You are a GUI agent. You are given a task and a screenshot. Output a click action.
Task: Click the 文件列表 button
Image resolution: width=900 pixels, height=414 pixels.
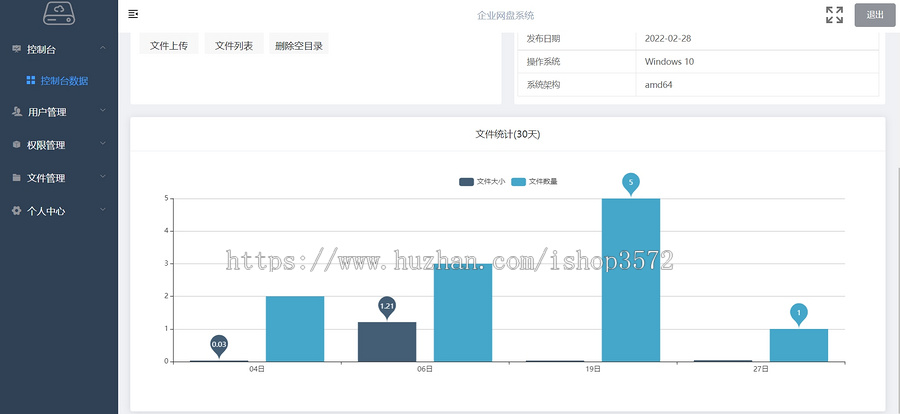pos(234,46)
